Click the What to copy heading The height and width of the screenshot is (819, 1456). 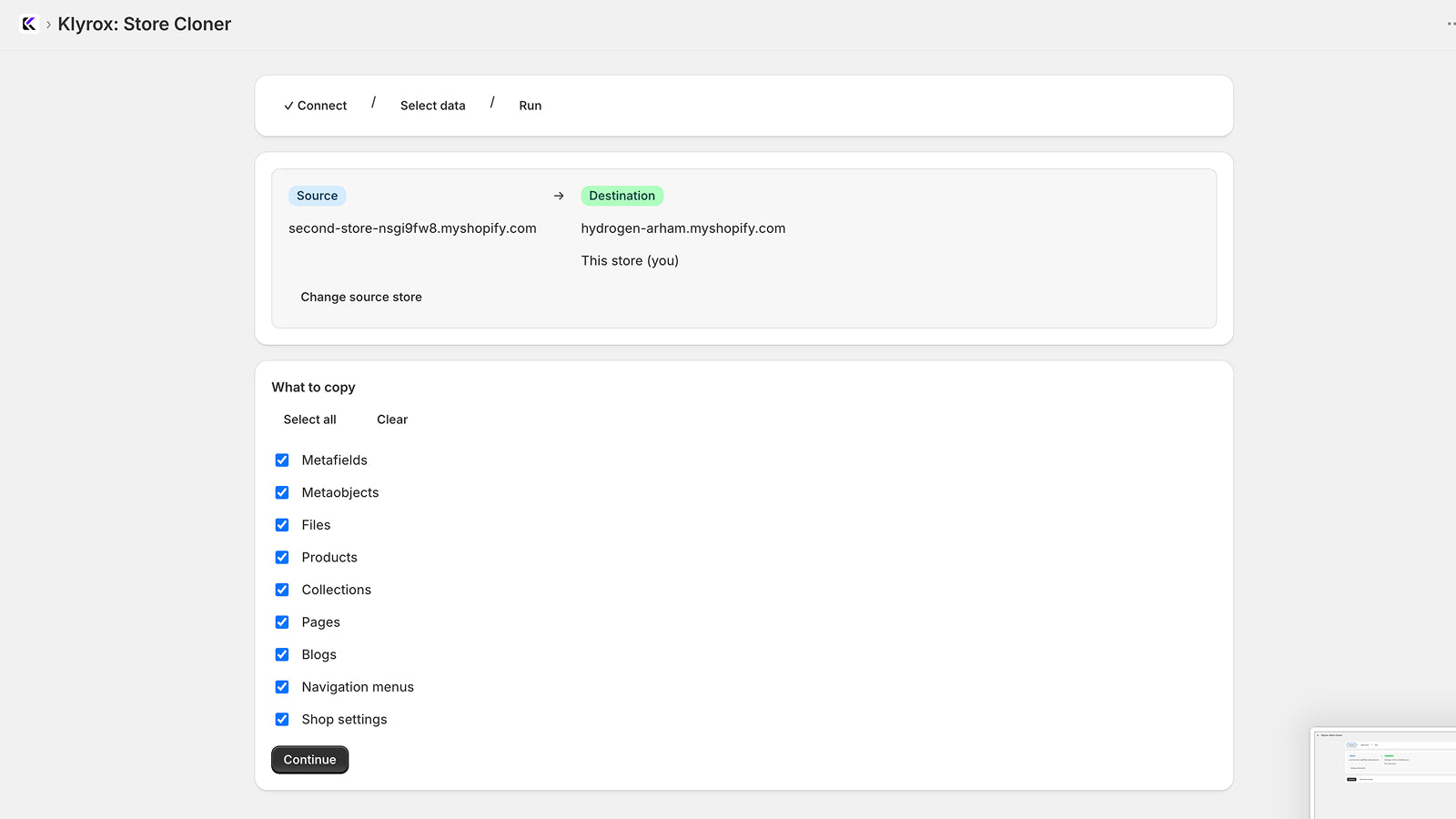click(313, 387)
